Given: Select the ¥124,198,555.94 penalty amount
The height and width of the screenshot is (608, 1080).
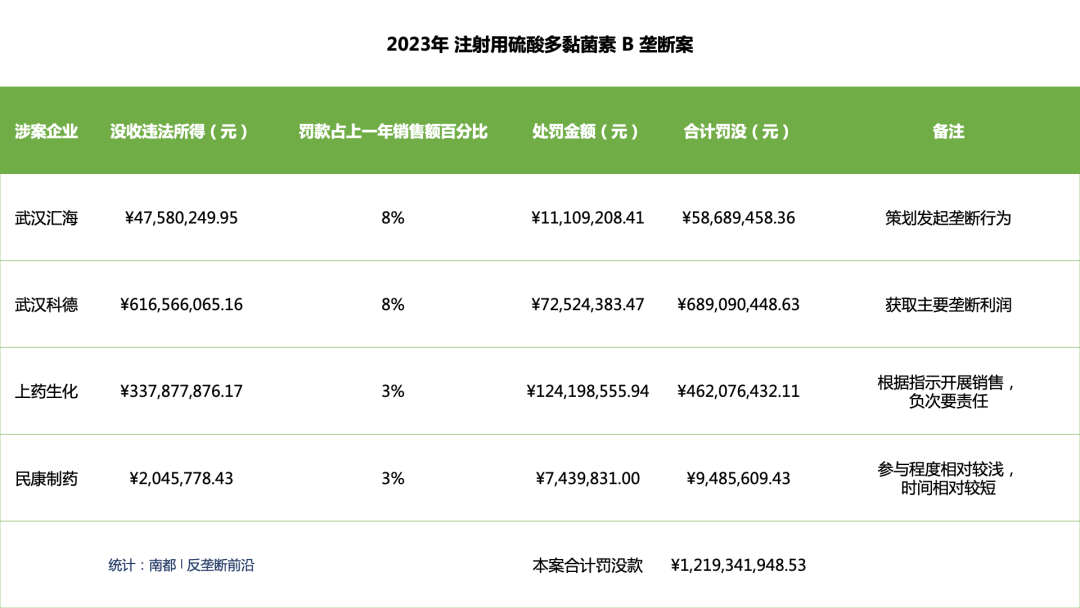Looking at the screenshot, I should [589, 392].
